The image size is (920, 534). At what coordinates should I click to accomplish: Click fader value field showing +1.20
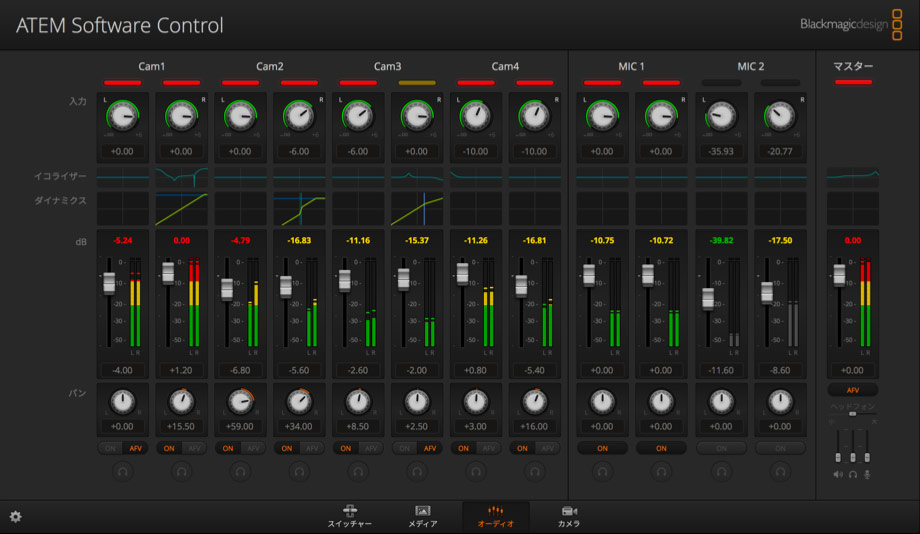click(x=181, y=370)
